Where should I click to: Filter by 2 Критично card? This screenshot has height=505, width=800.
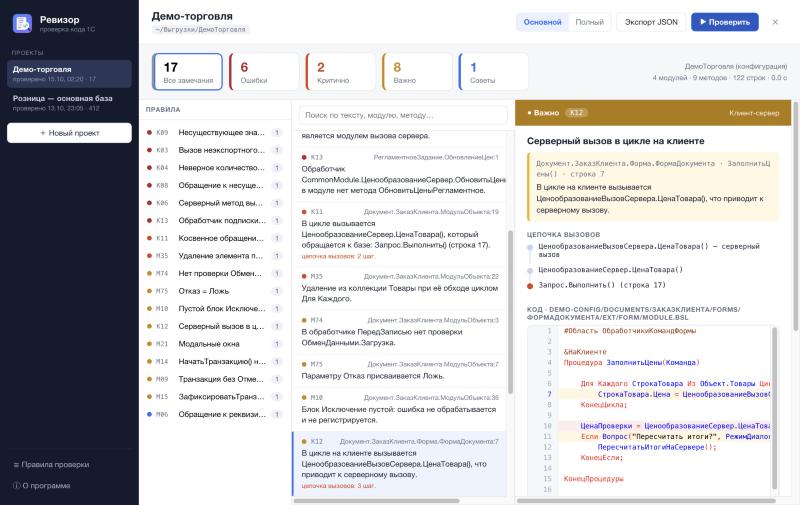point(340,72)
